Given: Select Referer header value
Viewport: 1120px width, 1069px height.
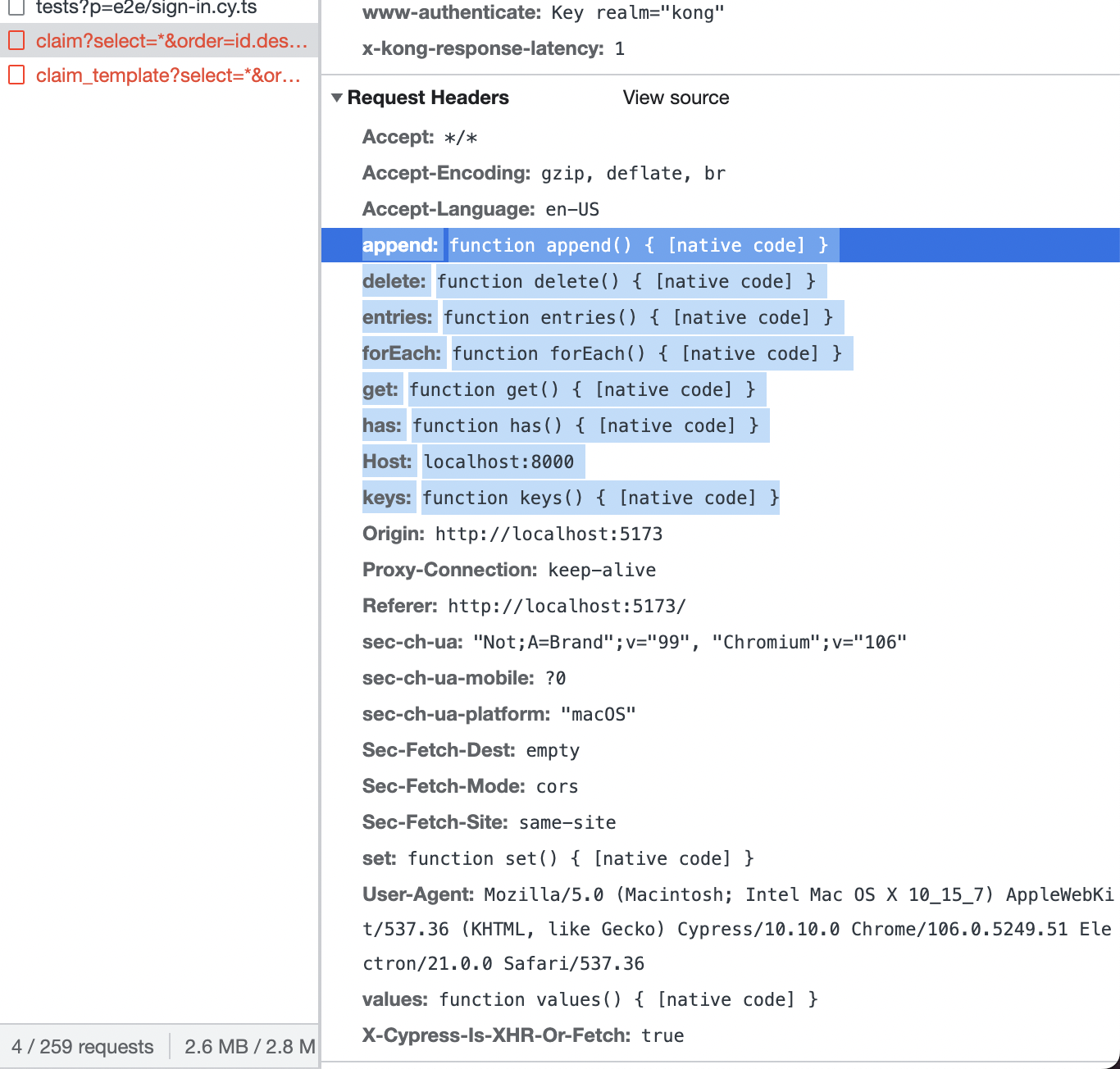Looking at the screenshot, I should pos(567,606).
